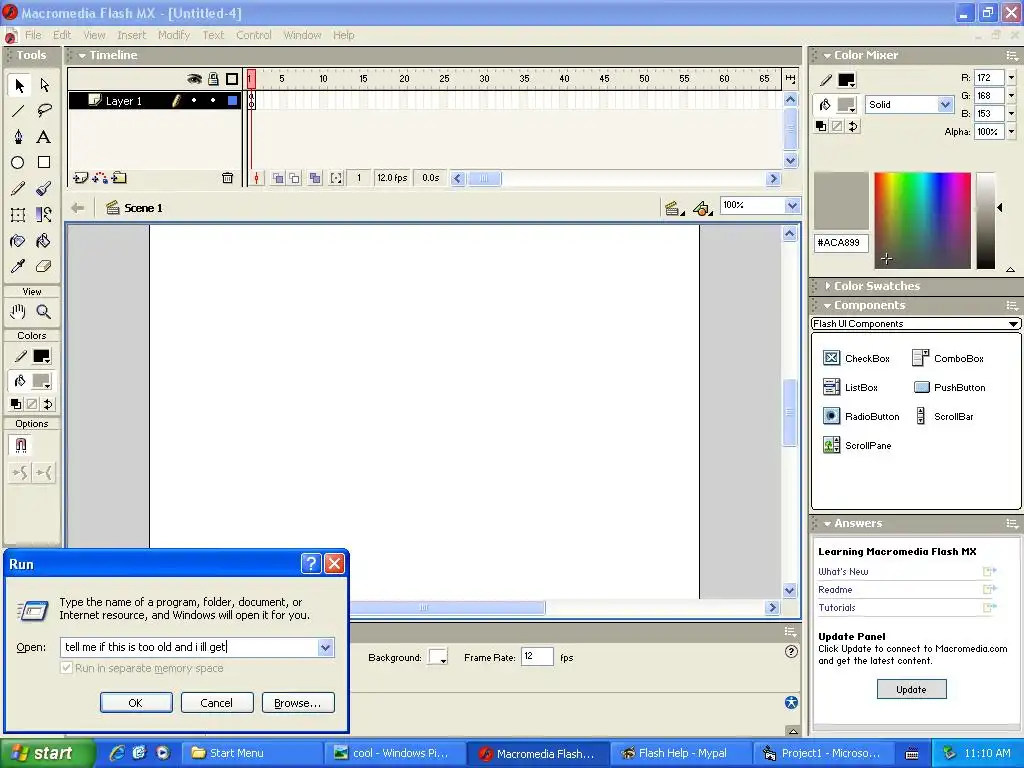Open the Run dialog Open history dropdown
This screenshot has width=1024, height=768.
326,647
